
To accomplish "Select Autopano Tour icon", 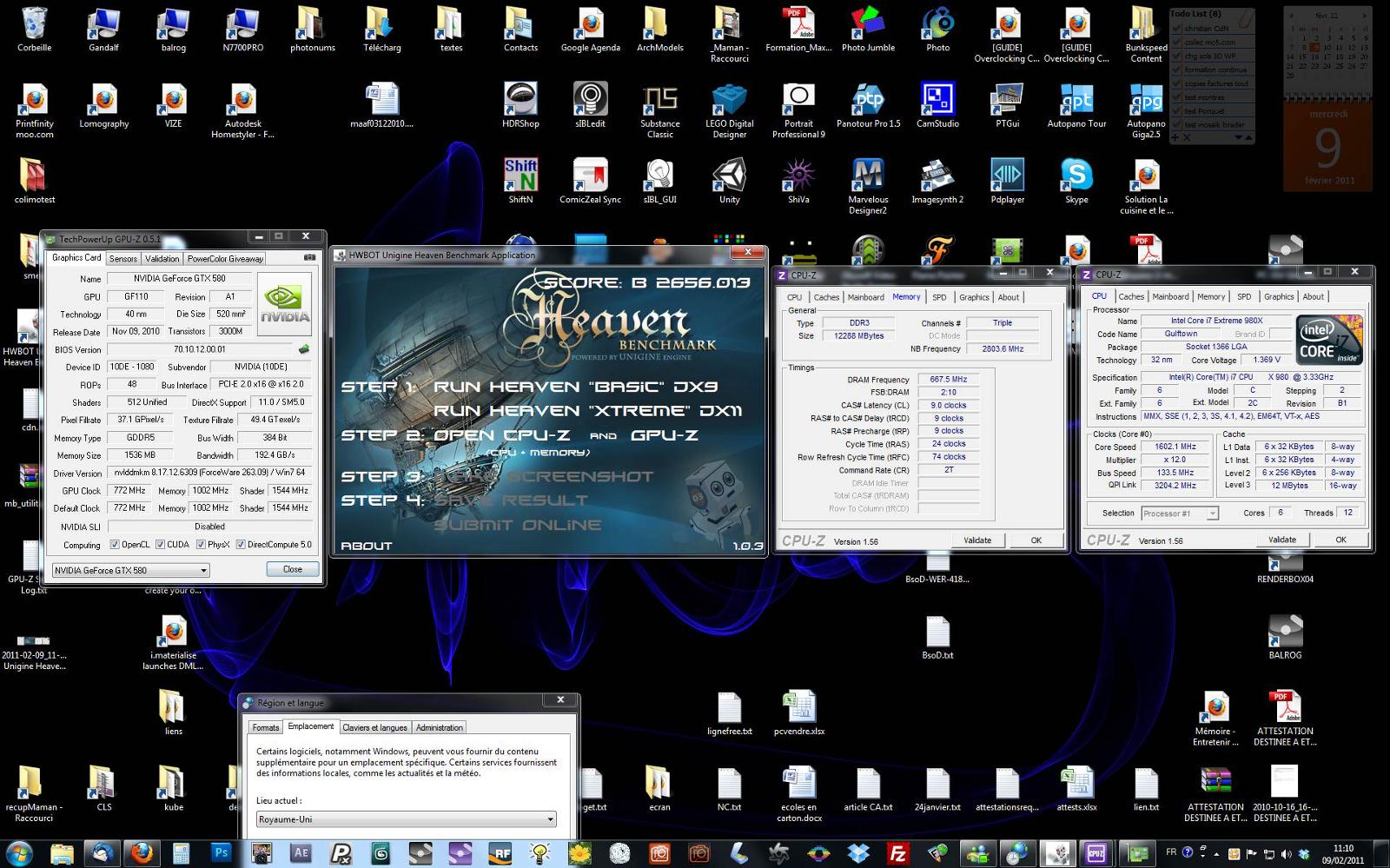I will (x=1076, y=106).
